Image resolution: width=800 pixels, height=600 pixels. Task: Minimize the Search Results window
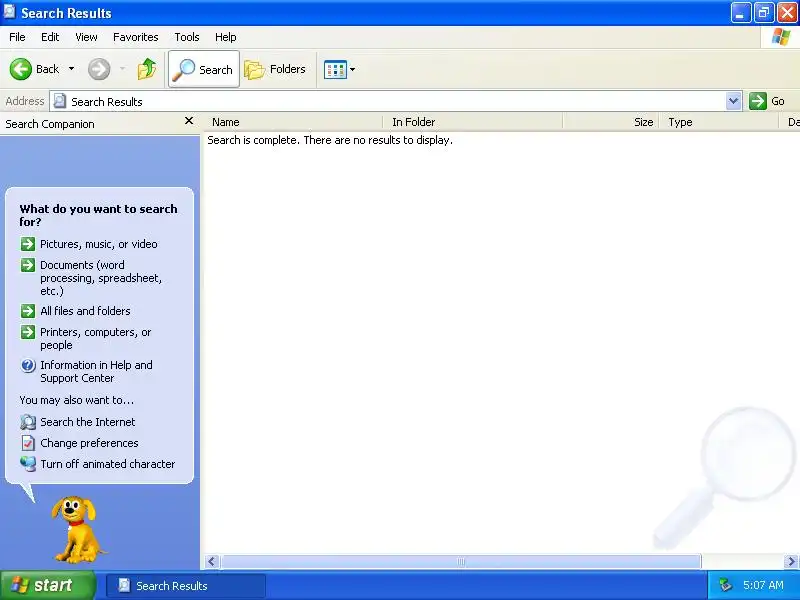(740, 13)
